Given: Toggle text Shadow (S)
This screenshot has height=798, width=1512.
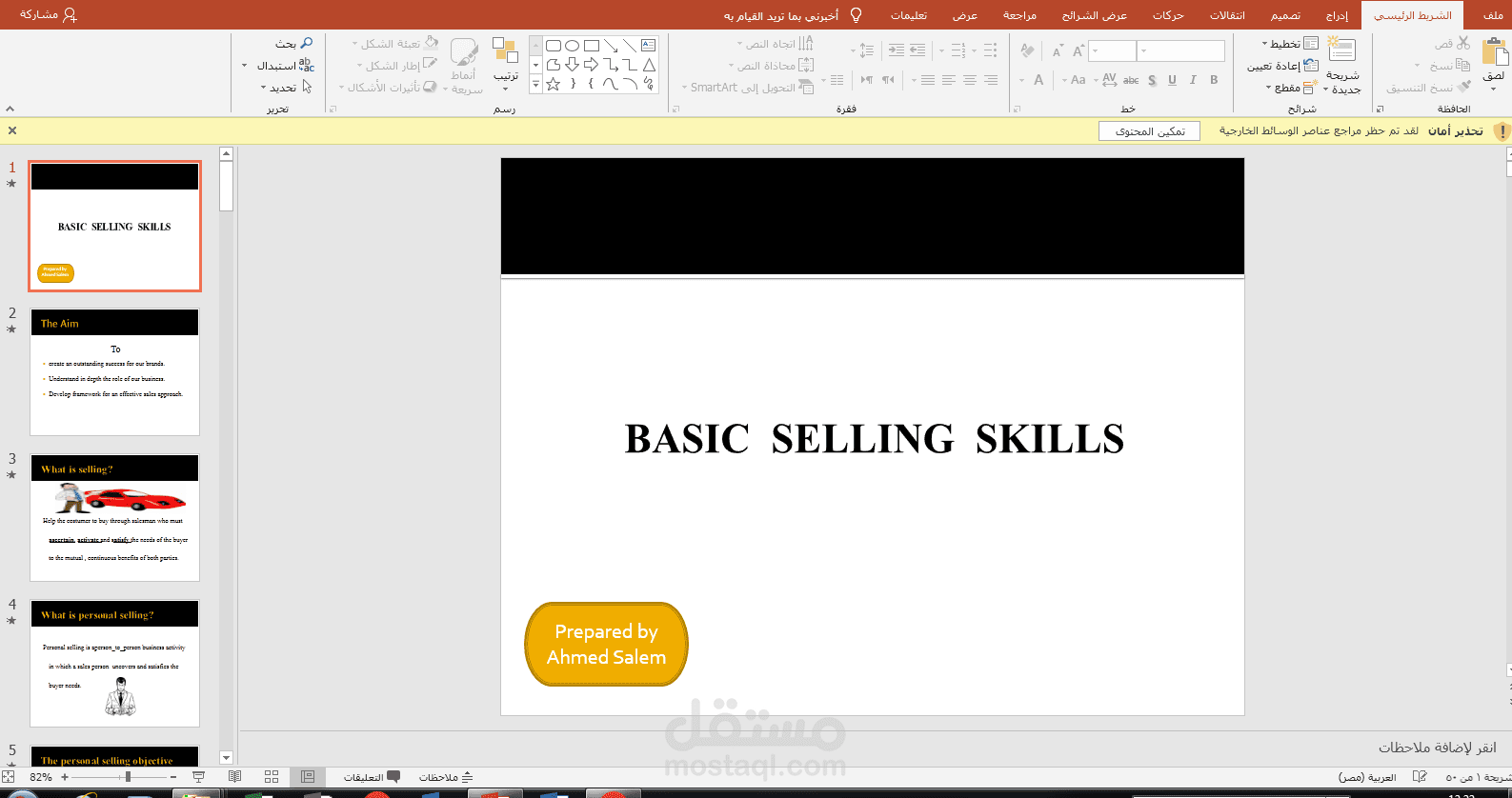Looking at the screenshot, I should tap(1152, 80).
